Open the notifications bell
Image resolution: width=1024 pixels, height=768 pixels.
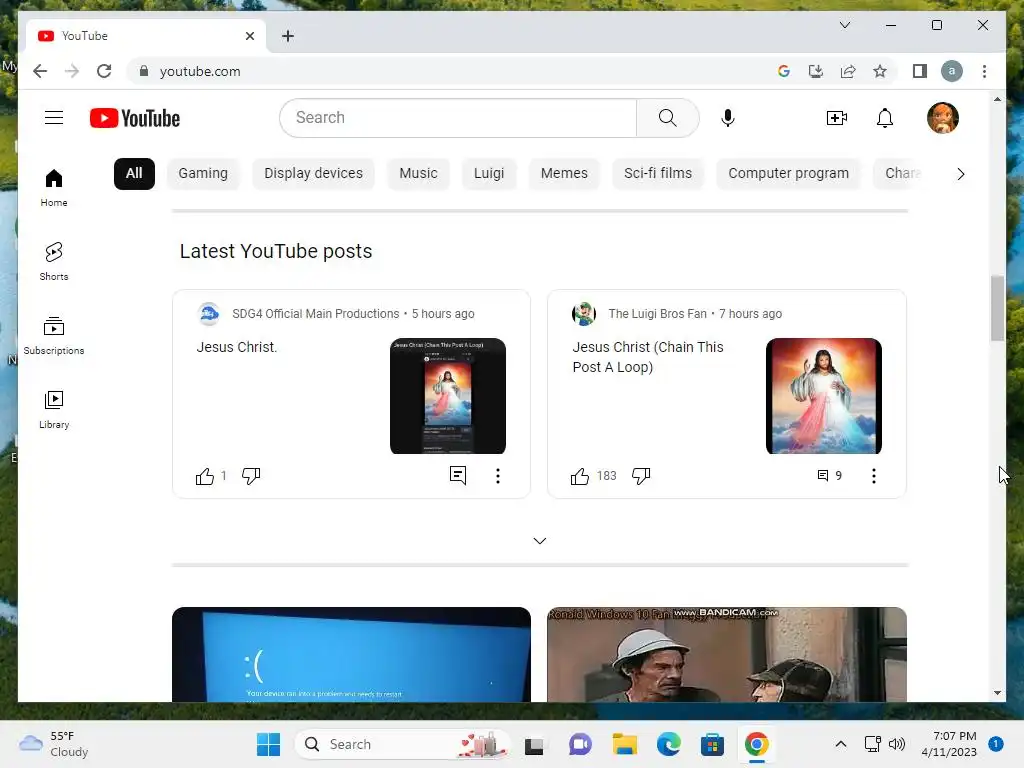tap(885, 118)
